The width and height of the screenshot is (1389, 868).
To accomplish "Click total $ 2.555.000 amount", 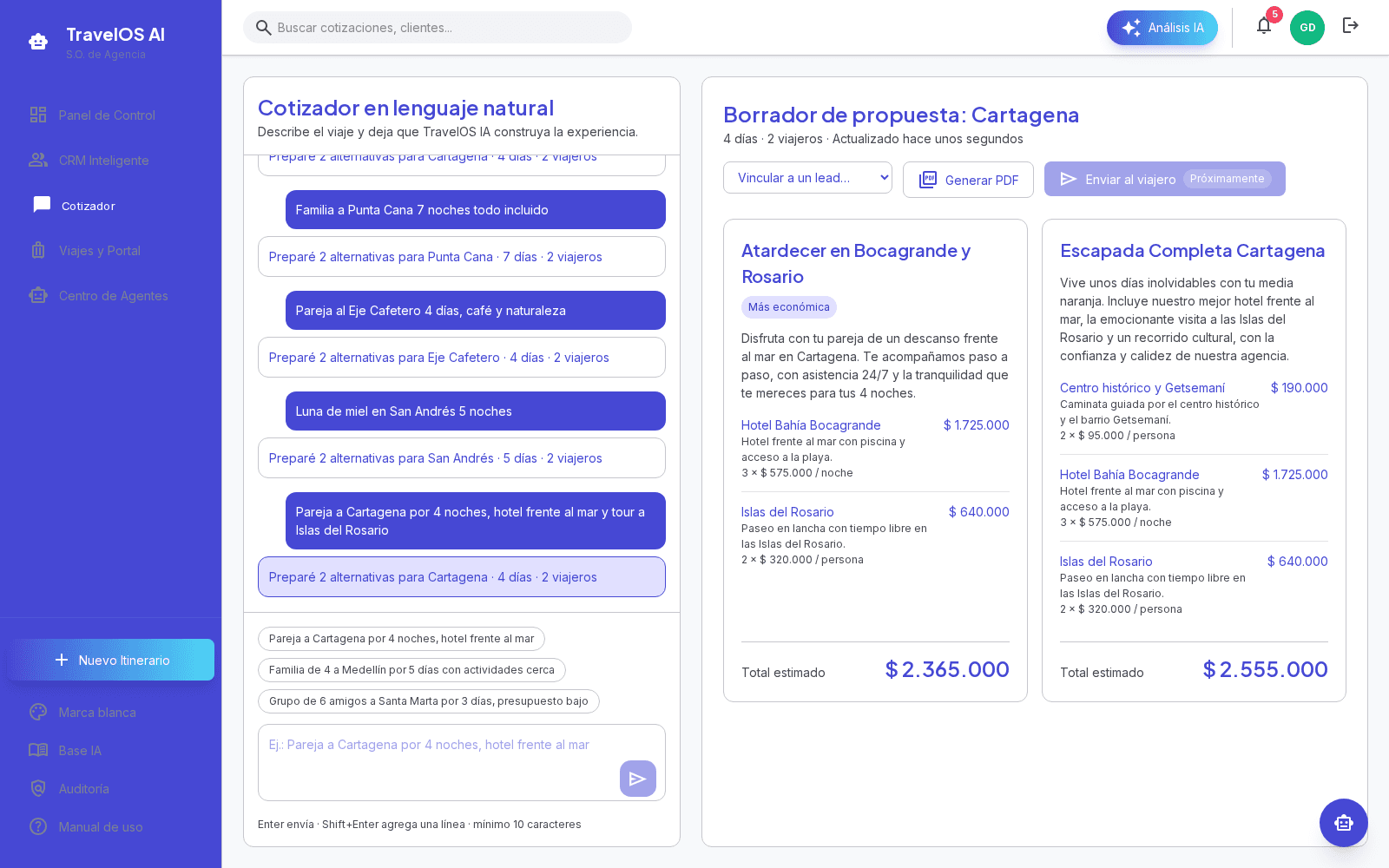I will pyautogui.click(x=1265, y=669).
